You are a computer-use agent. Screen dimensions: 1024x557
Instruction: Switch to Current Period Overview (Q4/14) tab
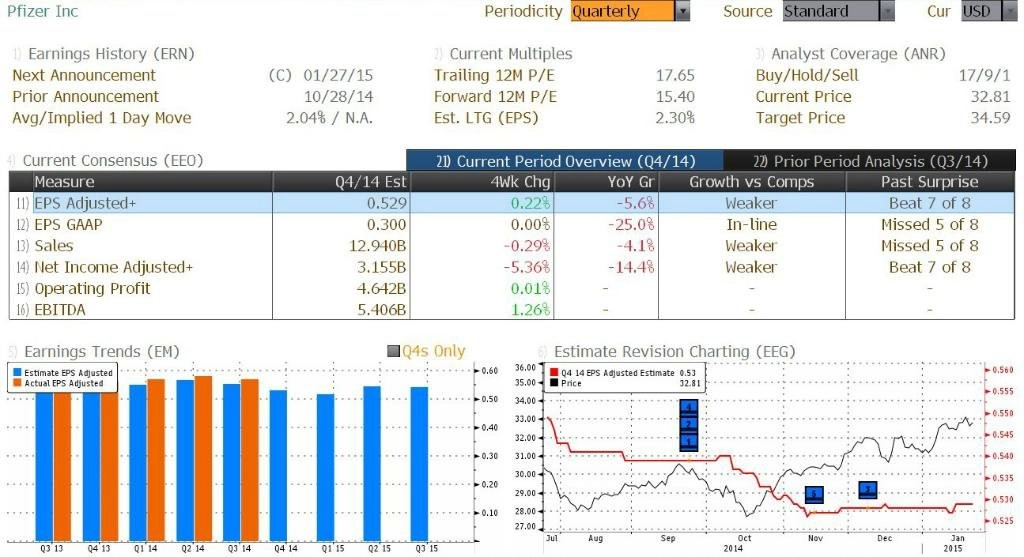(565, 161)
